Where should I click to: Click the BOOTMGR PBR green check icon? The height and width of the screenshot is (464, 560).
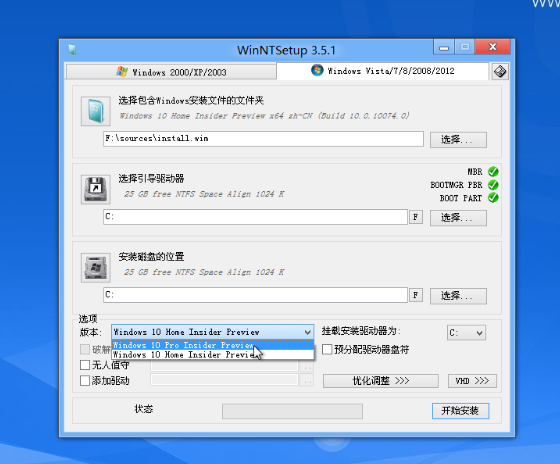[493, 185]
